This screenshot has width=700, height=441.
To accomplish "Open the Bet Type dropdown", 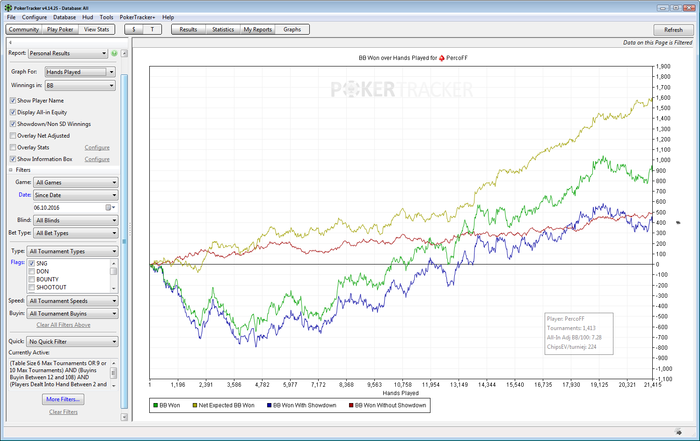I will (x=75, y=233).
